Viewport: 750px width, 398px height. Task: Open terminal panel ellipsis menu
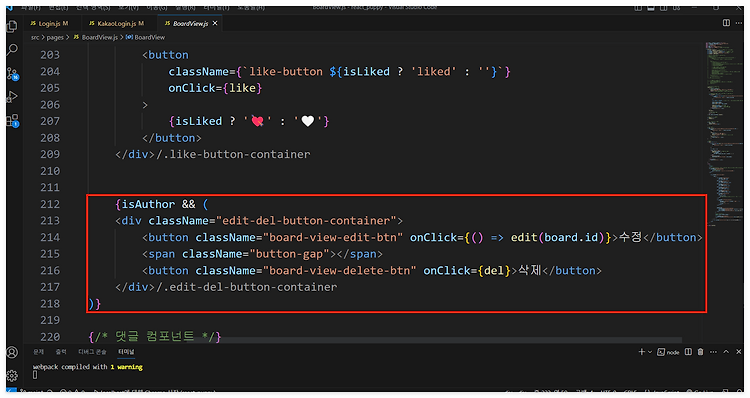pos(713,352)
